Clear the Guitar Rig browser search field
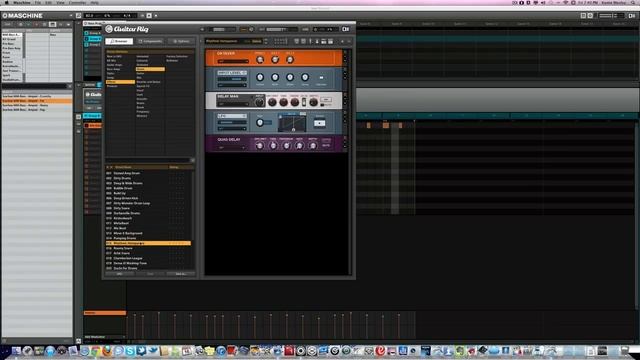 193,160
